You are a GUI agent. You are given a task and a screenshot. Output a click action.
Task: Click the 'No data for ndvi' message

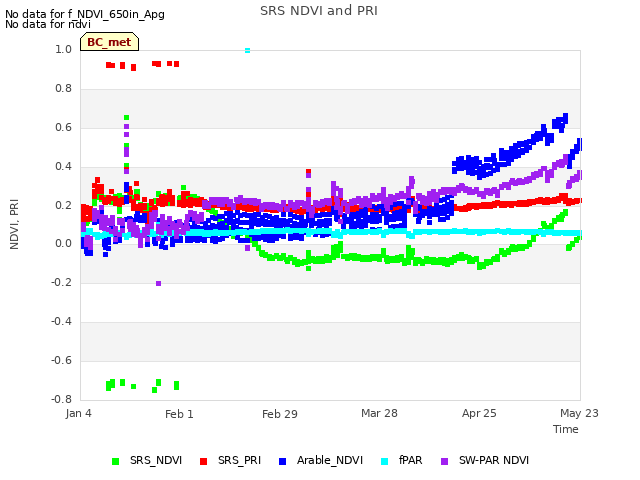click(48, 24)
